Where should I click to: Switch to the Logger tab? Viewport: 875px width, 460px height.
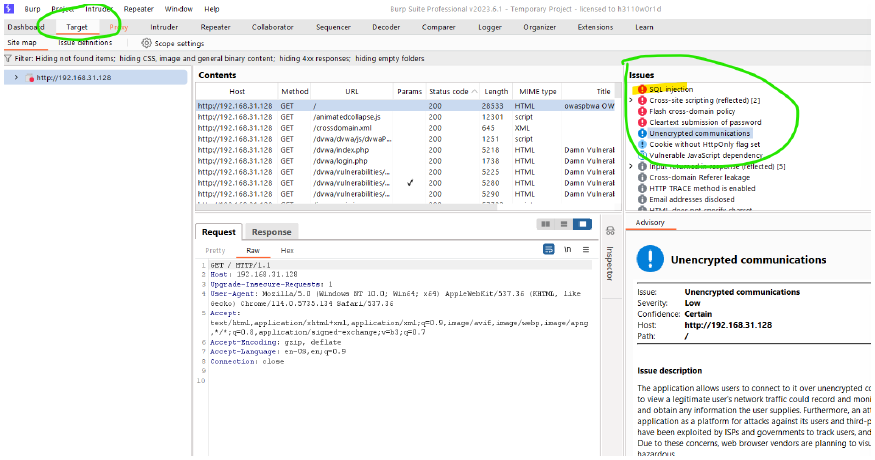pyautogui.click(x=490, y=27)
